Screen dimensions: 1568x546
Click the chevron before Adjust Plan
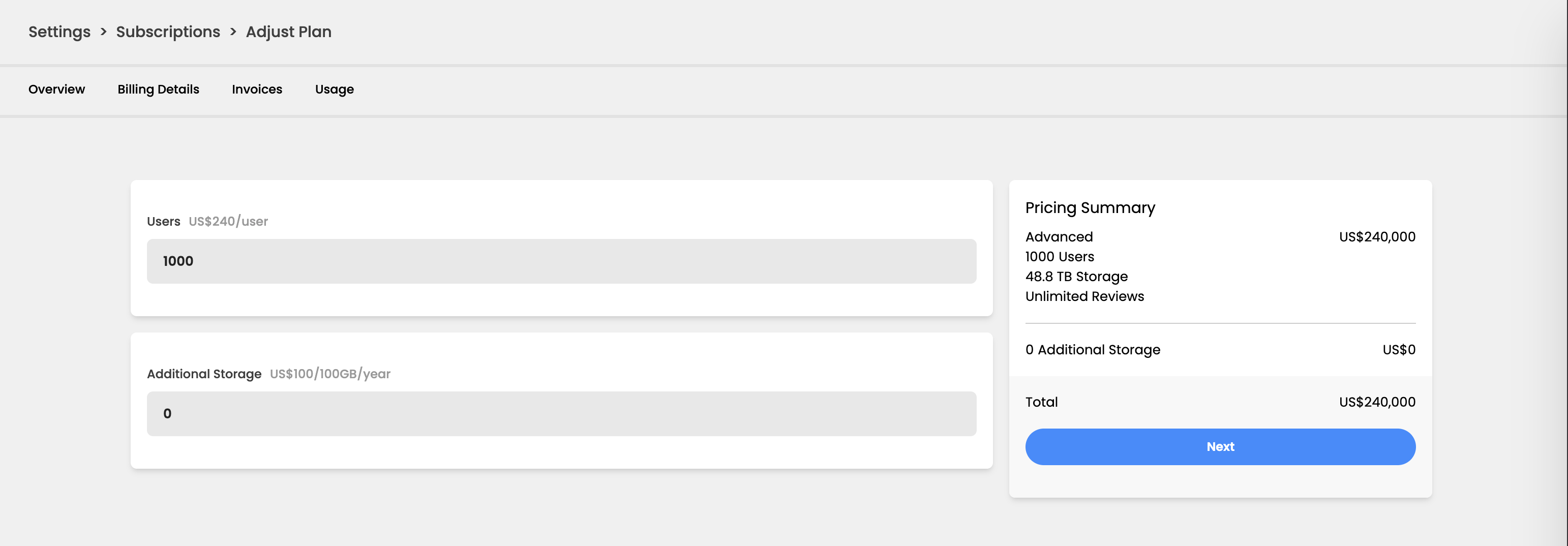(233, 32)
